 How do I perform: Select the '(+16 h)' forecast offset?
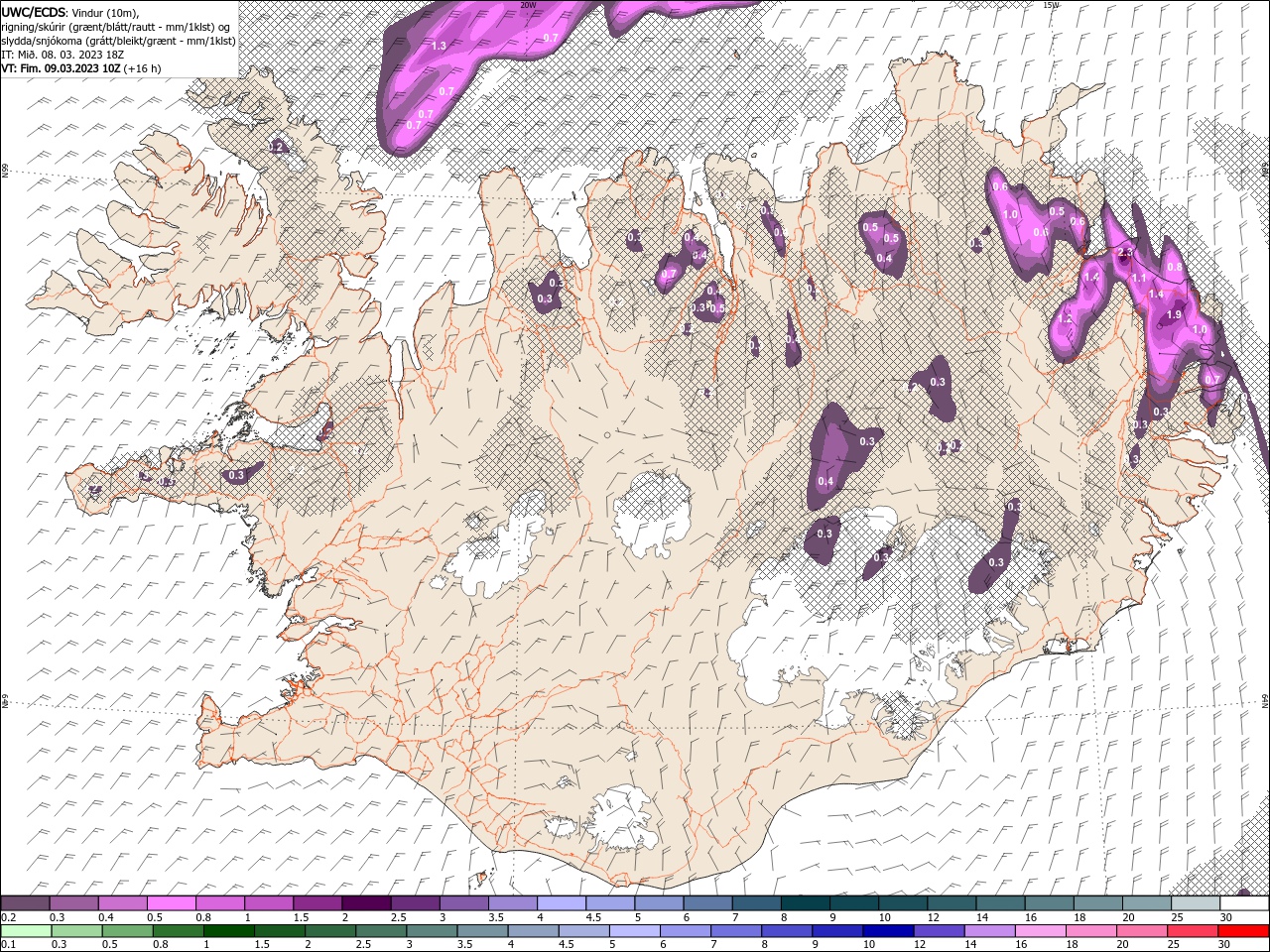[x=143, y=68]
